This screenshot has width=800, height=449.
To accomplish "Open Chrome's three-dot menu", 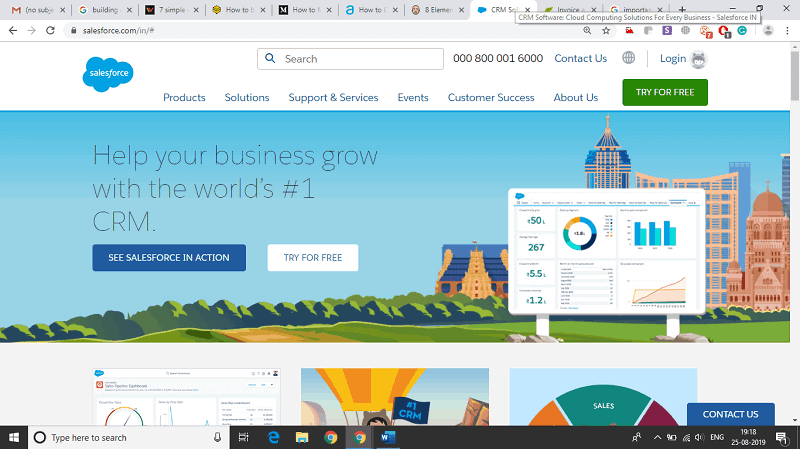I will click(x=788, y=31).
